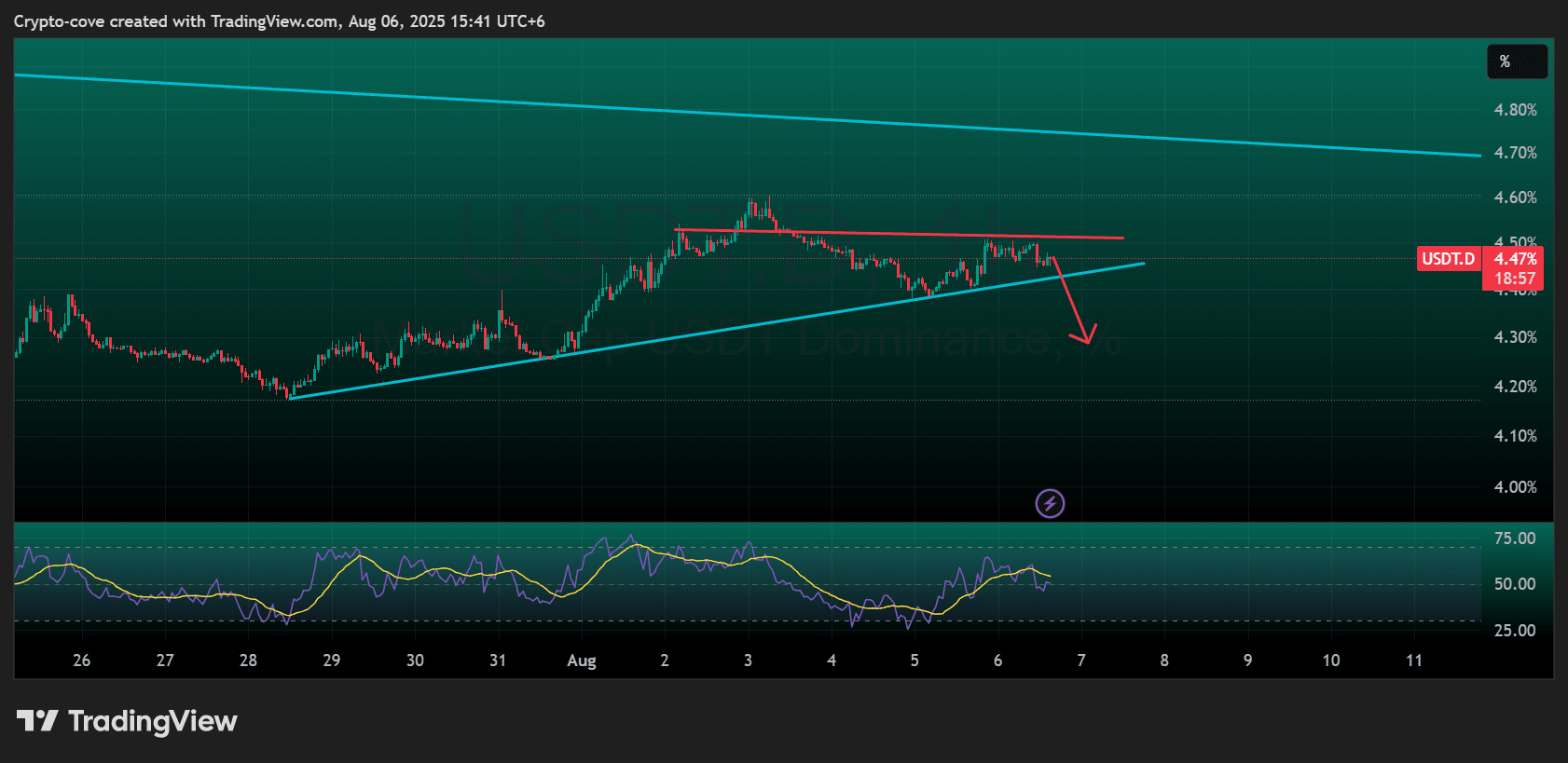Click the 25.00 RSI scale label
Viewport: 1568px width, 763px height.
(x=1515, y=631)
